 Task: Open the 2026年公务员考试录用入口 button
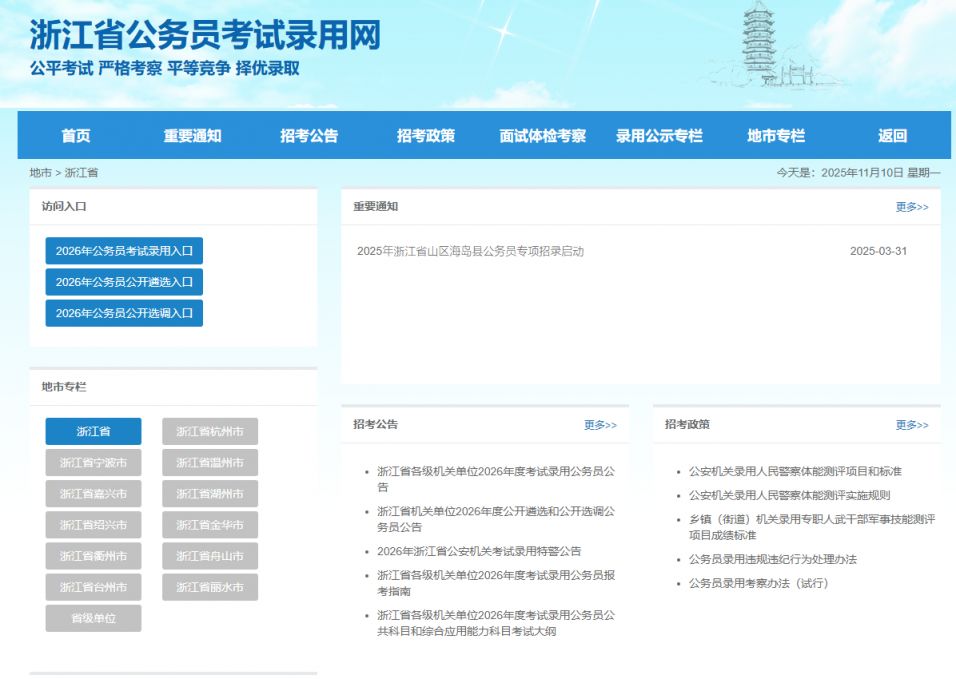pyautogui.click(x=124, y=251)
